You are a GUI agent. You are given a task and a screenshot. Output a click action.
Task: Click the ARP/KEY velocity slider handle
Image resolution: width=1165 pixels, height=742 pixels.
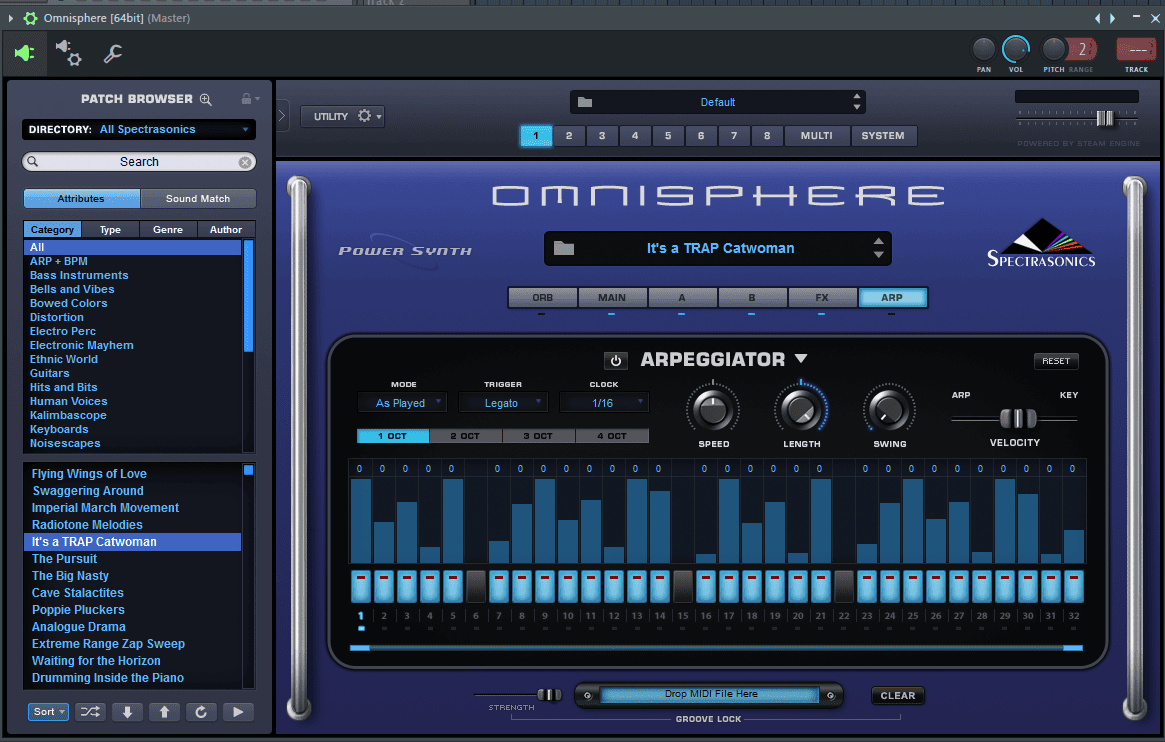click(x=1018, y=419)
